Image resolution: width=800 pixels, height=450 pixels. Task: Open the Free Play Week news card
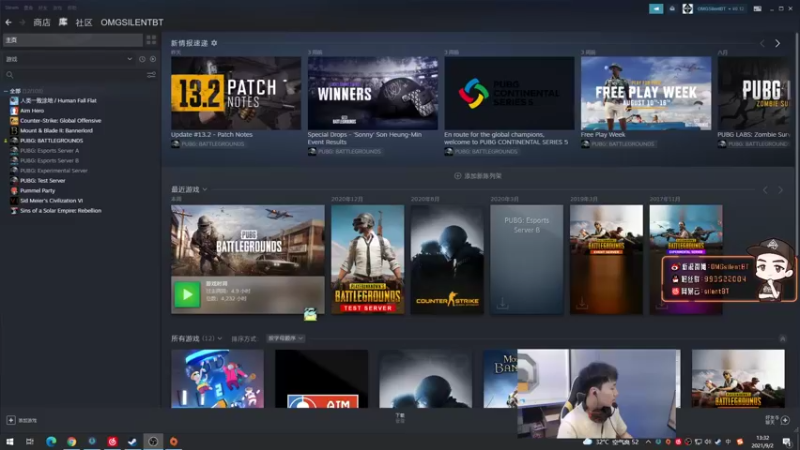click(x=646, y=93)
